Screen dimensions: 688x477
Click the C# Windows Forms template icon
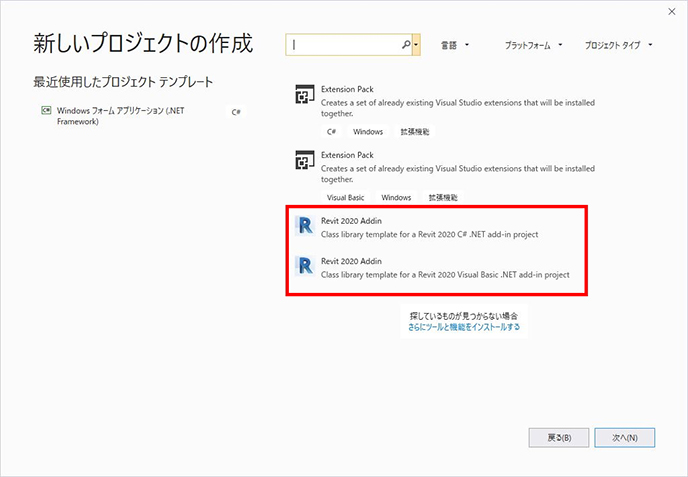pos(46,111)
